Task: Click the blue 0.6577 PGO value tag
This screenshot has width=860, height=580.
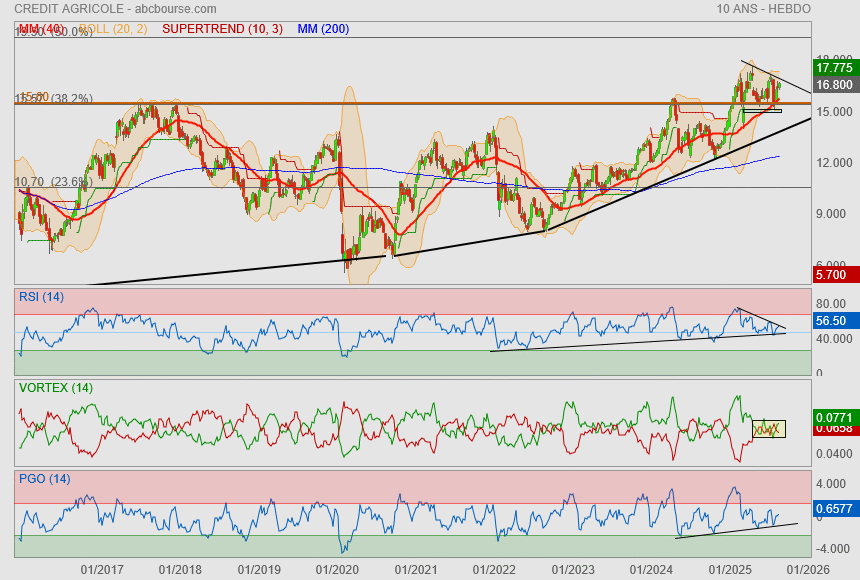Action: tap(834, 509)
